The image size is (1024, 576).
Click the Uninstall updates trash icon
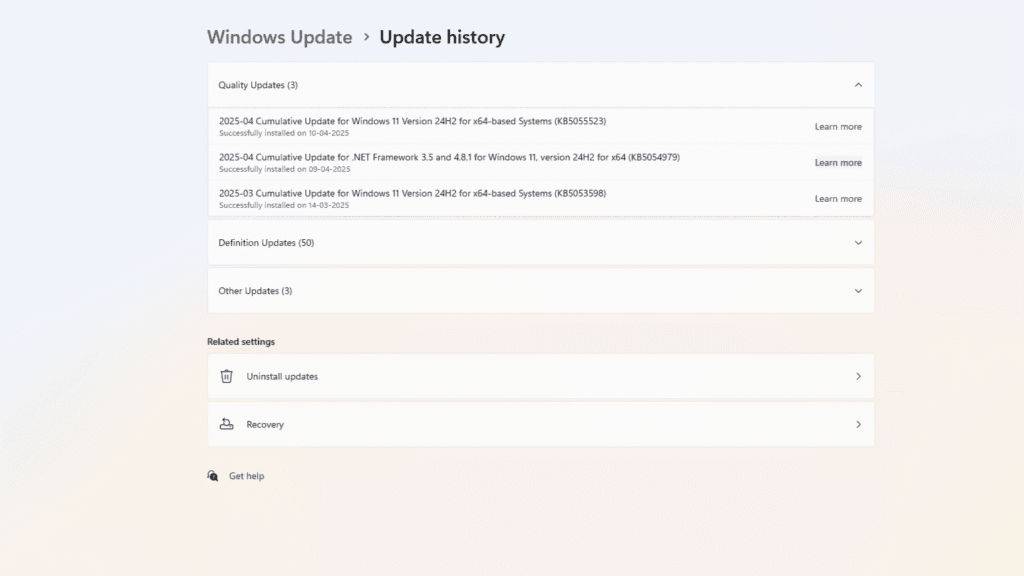[x=227, y=376]
